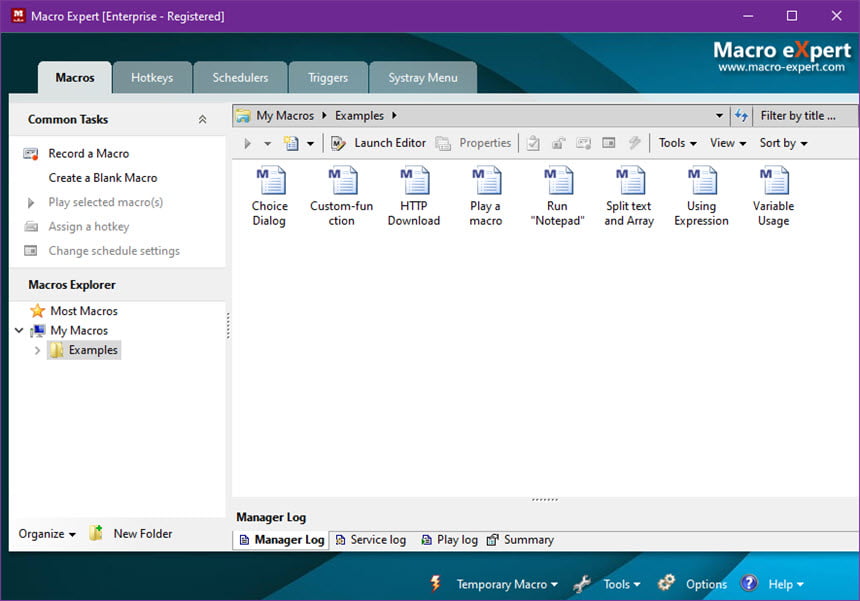Click the lightning bolt Temporary Macro icon
Image resolution: width=860 pixels, height=601 pixels.
click(435, 583)
